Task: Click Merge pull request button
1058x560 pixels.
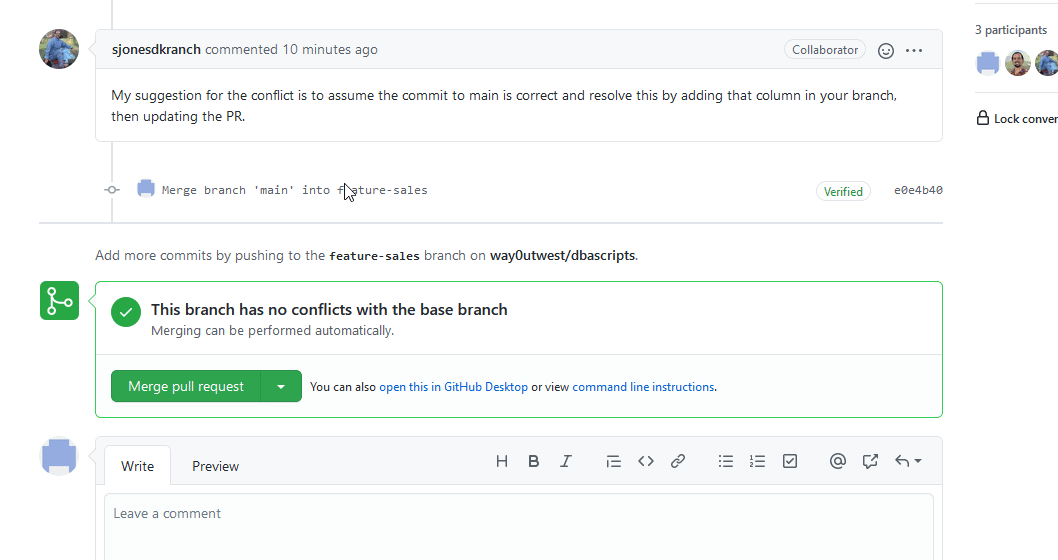Action: pos(186,387)
